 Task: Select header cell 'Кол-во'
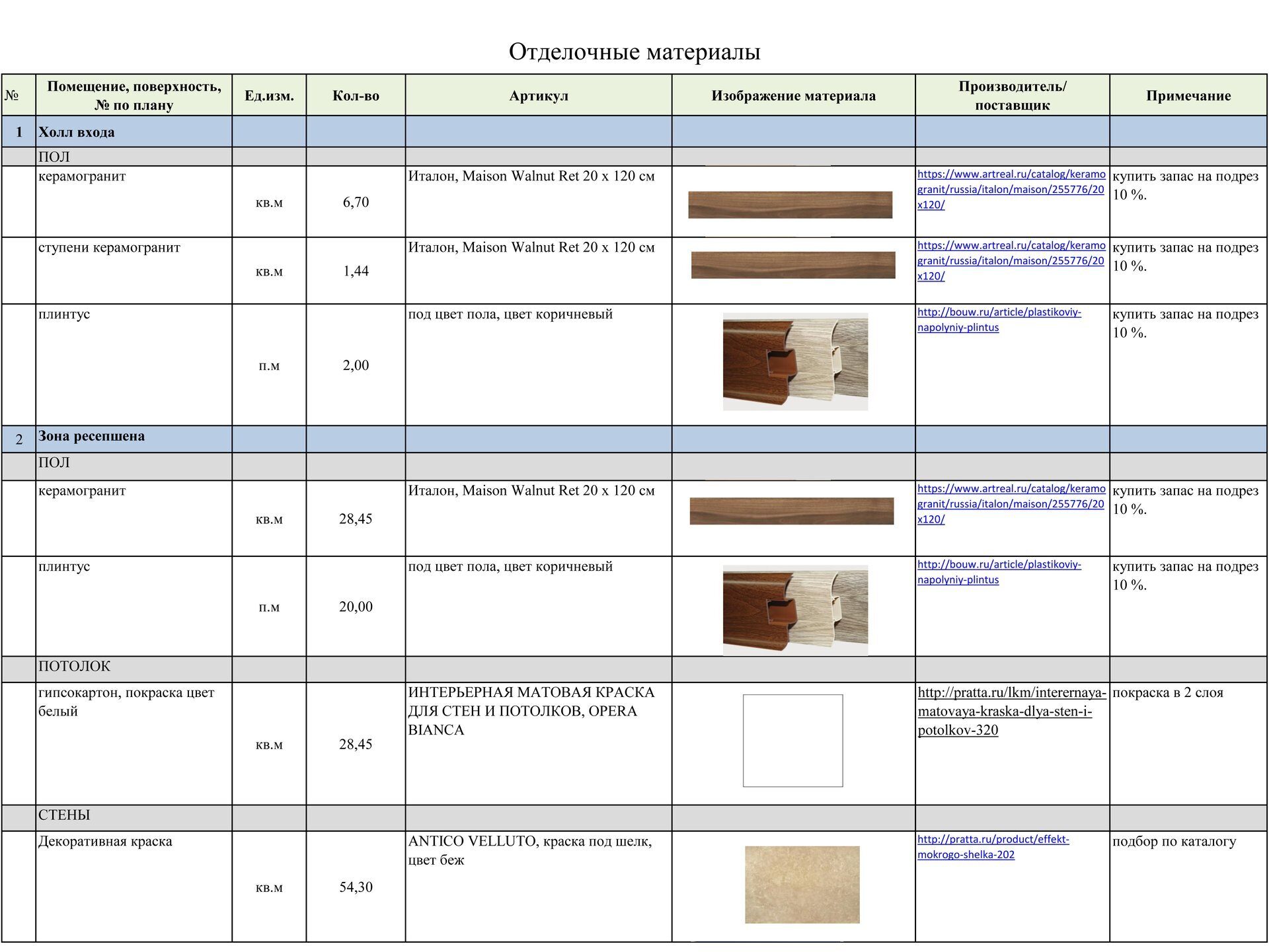(x=356, y=96)
